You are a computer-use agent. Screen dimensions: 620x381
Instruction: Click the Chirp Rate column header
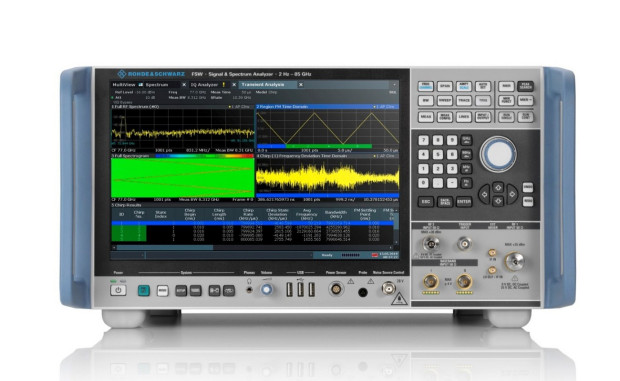click(248, 214)
